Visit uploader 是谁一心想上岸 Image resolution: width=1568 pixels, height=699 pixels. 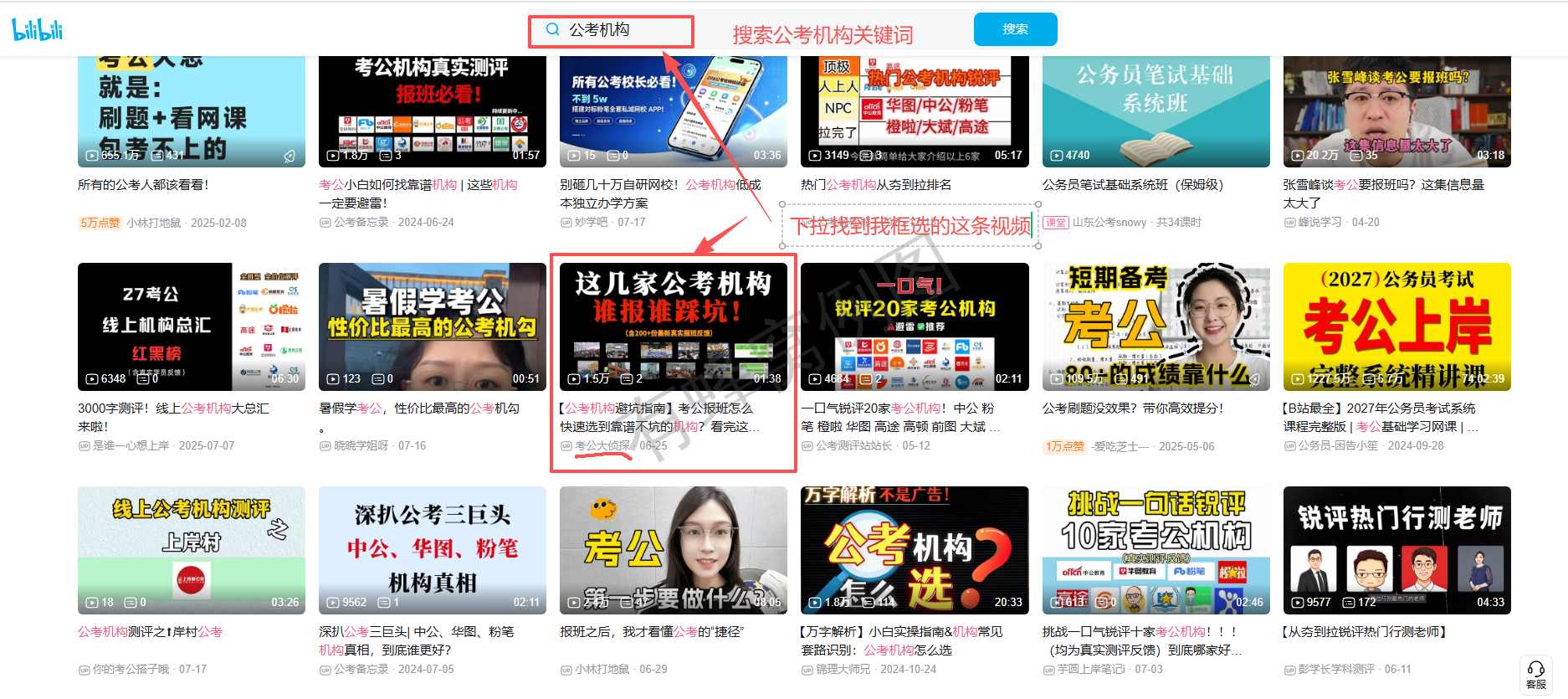[x=131, y=446]
